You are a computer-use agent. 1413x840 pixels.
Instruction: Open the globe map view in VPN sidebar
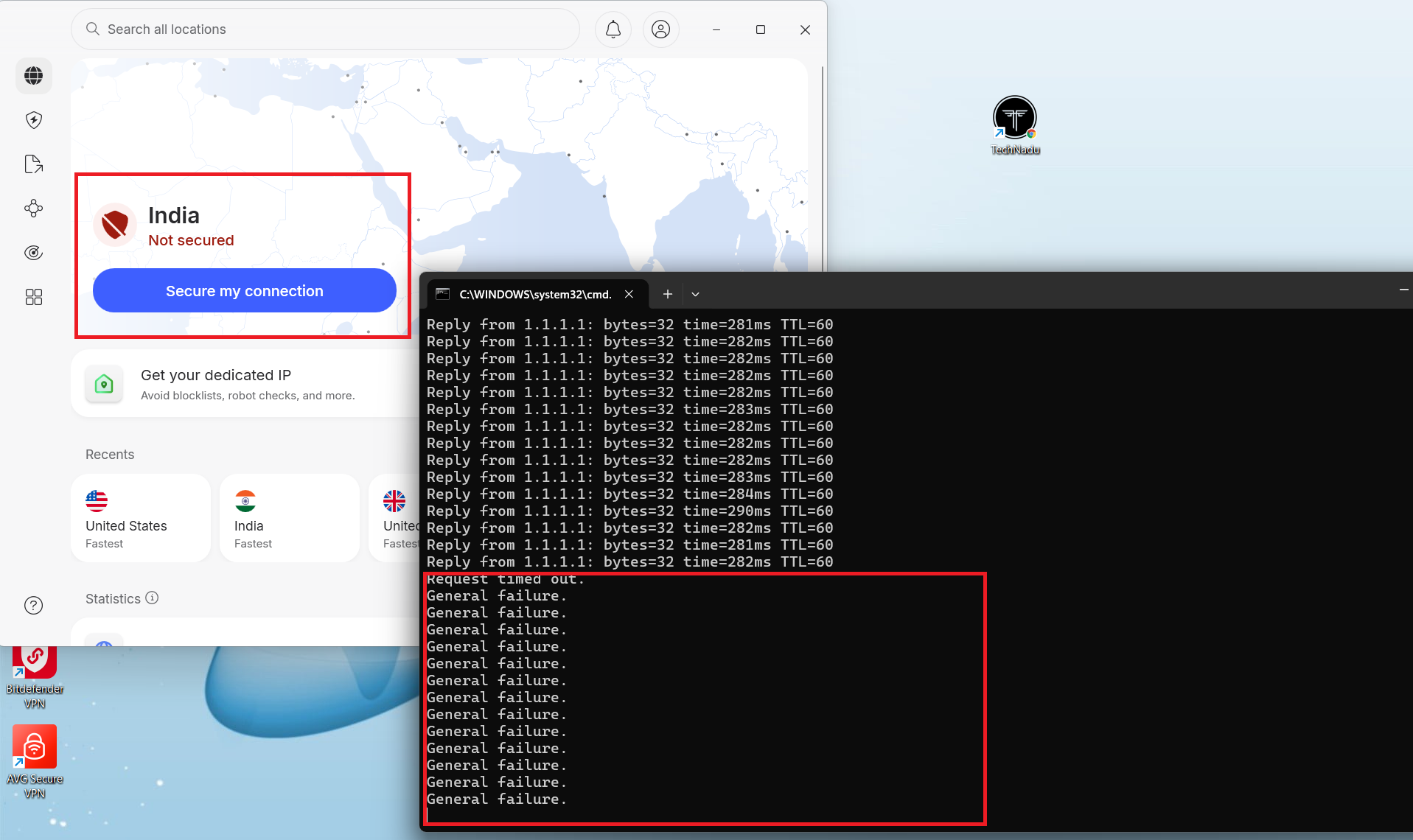coord(34,76)
